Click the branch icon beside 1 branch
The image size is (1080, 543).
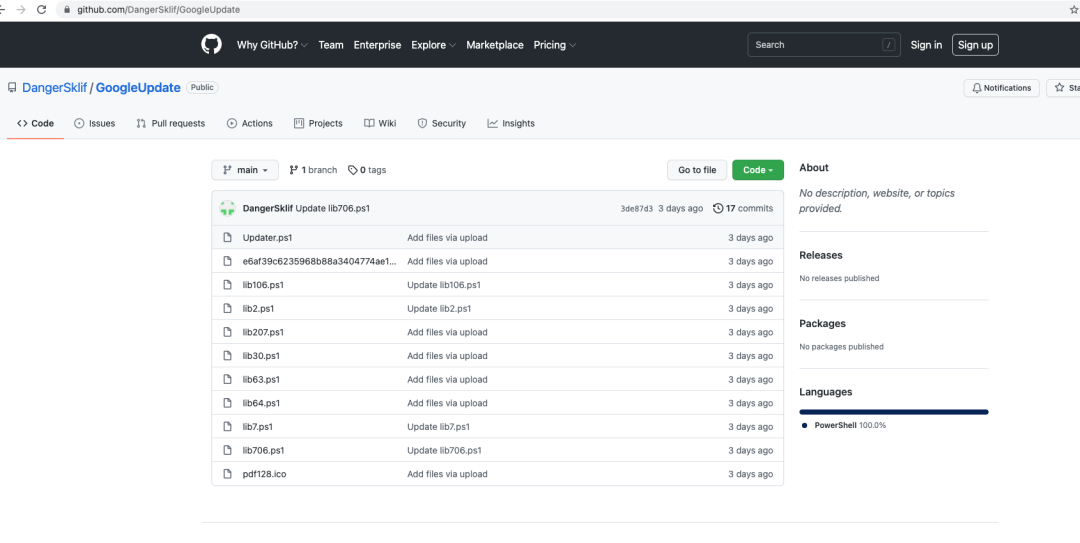(293, 170)
